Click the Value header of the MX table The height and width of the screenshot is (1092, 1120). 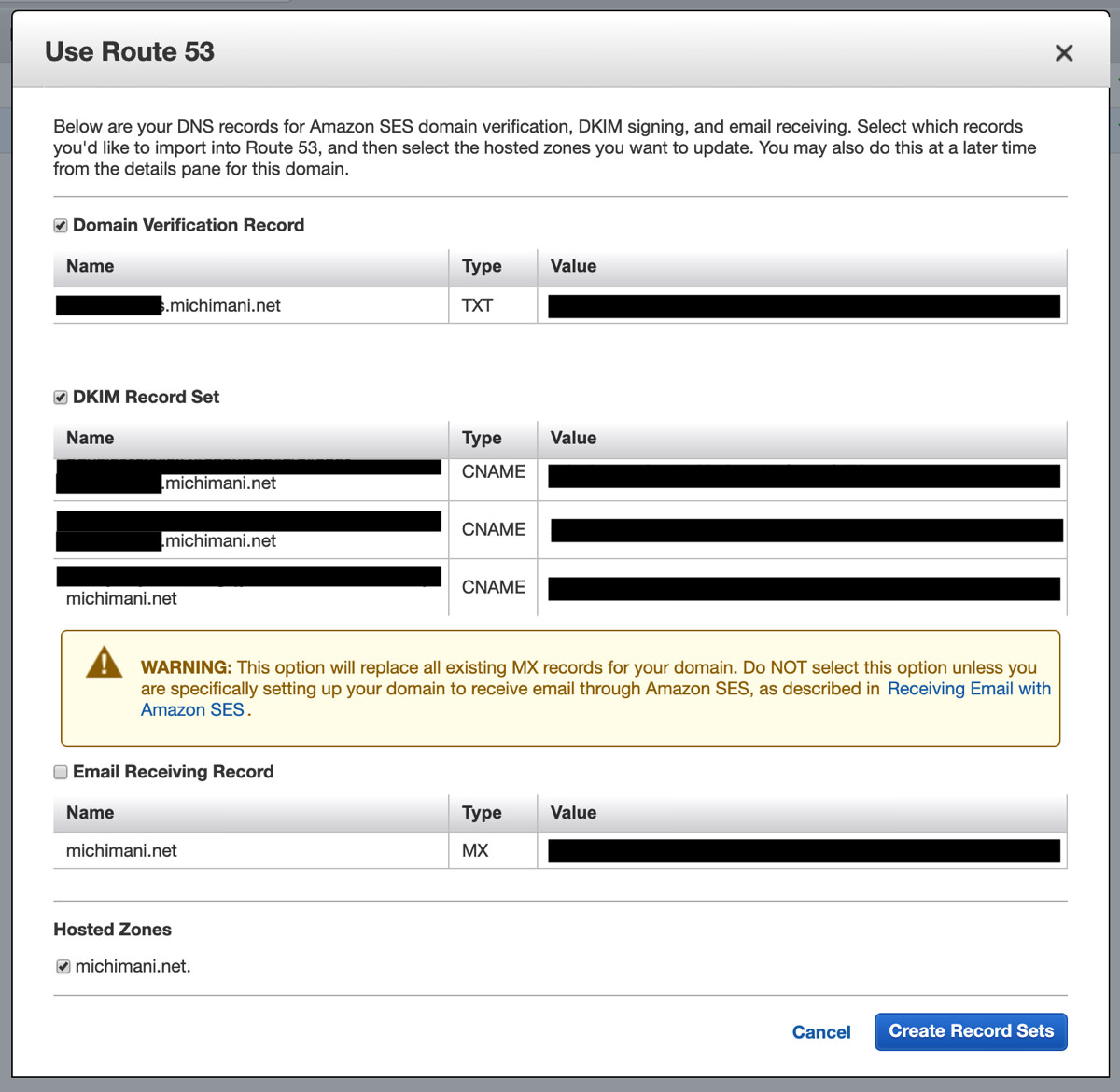[x=572, y=812]
